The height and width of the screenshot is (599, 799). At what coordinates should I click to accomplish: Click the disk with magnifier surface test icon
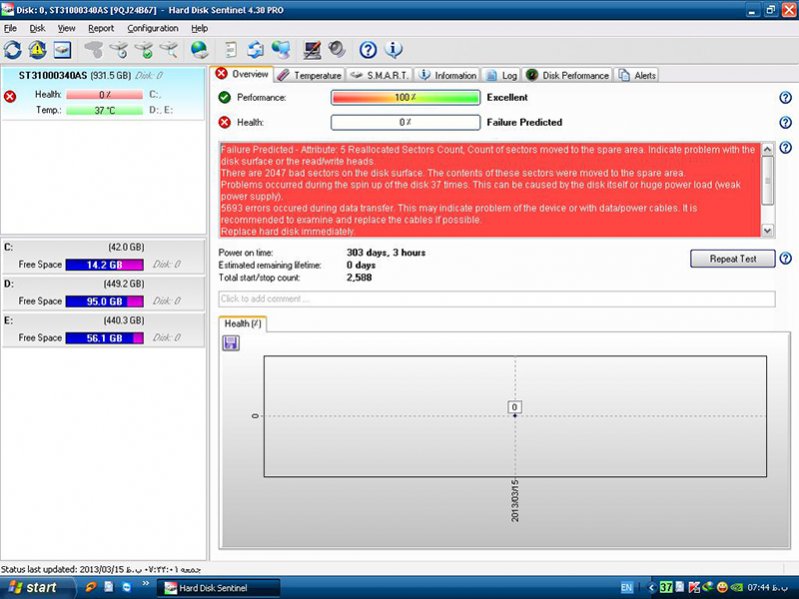[x=169, y=50]
